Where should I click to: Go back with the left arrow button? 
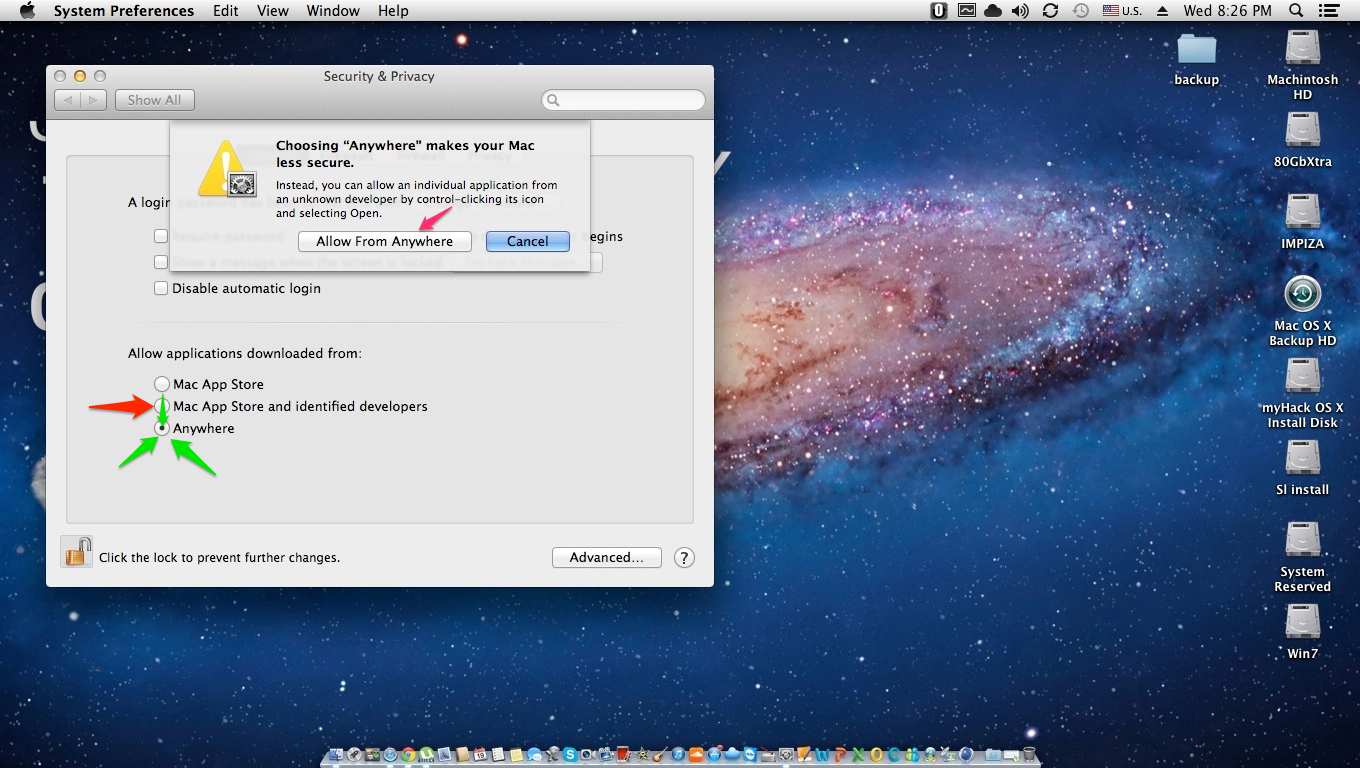pos(67,100)
